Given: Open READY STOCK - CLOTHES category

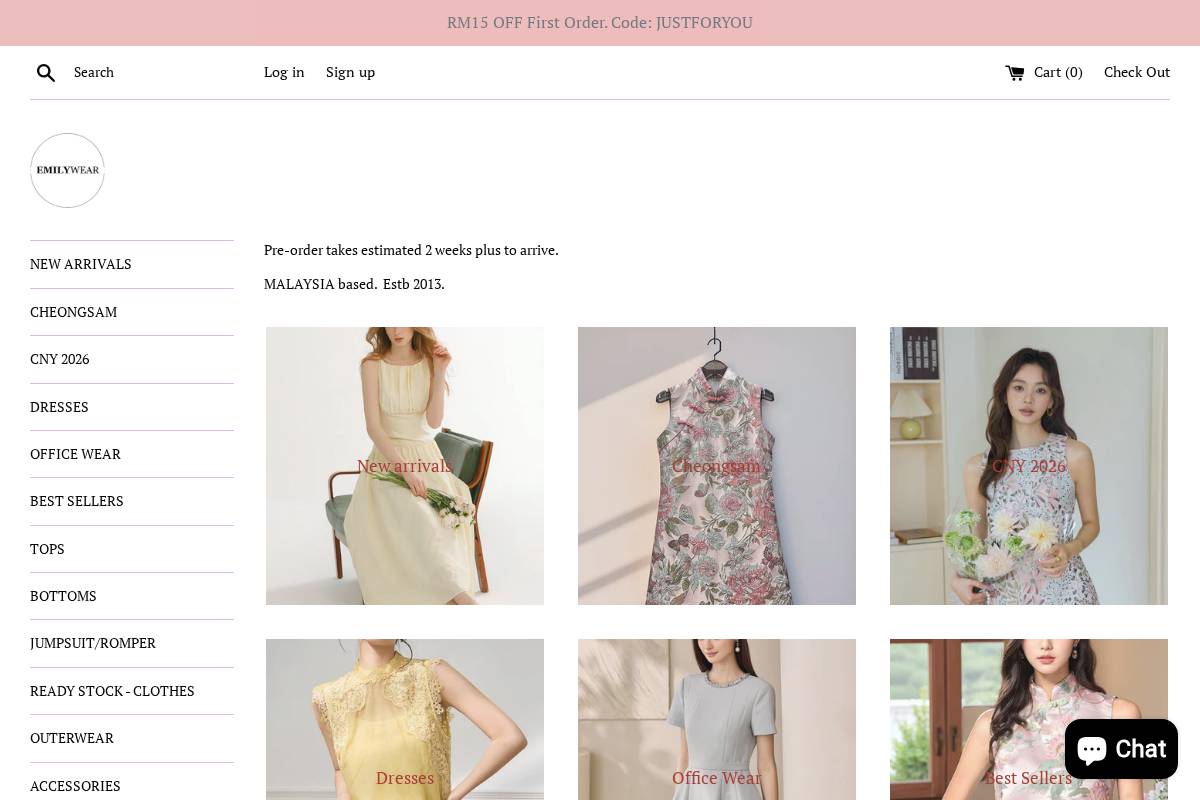Looking at the screenshot, I should point(112,690).
